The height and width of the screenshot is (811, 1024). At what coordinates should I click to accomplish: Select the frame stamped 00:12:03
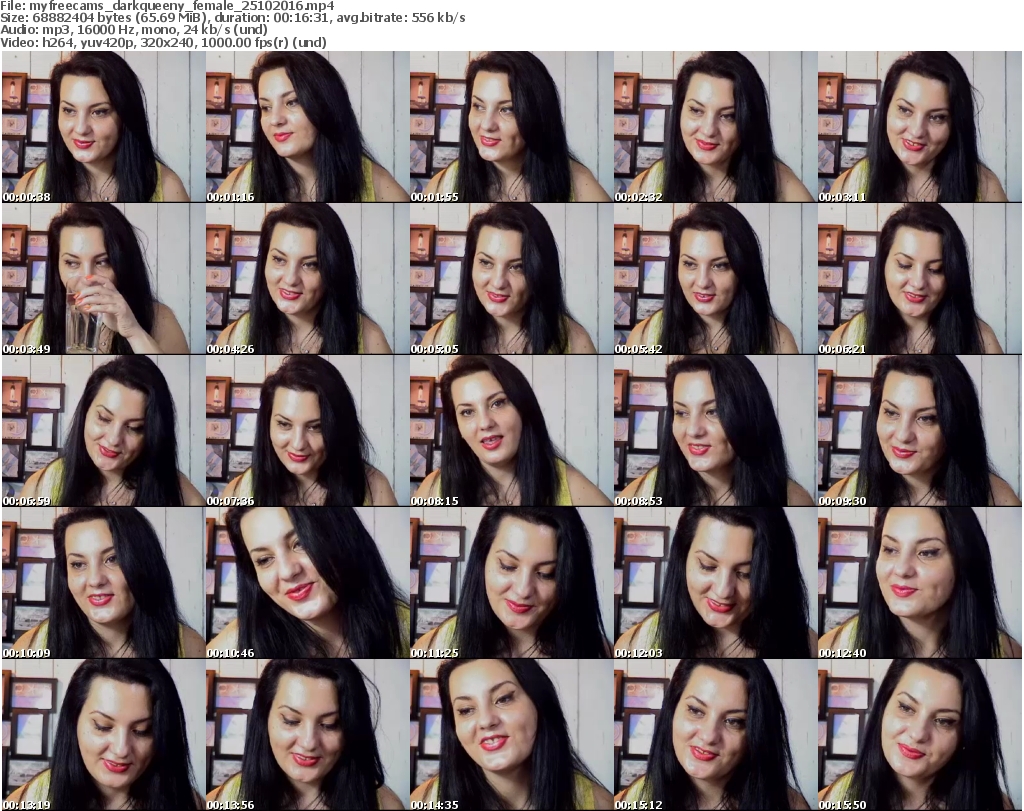pos(715,583)
